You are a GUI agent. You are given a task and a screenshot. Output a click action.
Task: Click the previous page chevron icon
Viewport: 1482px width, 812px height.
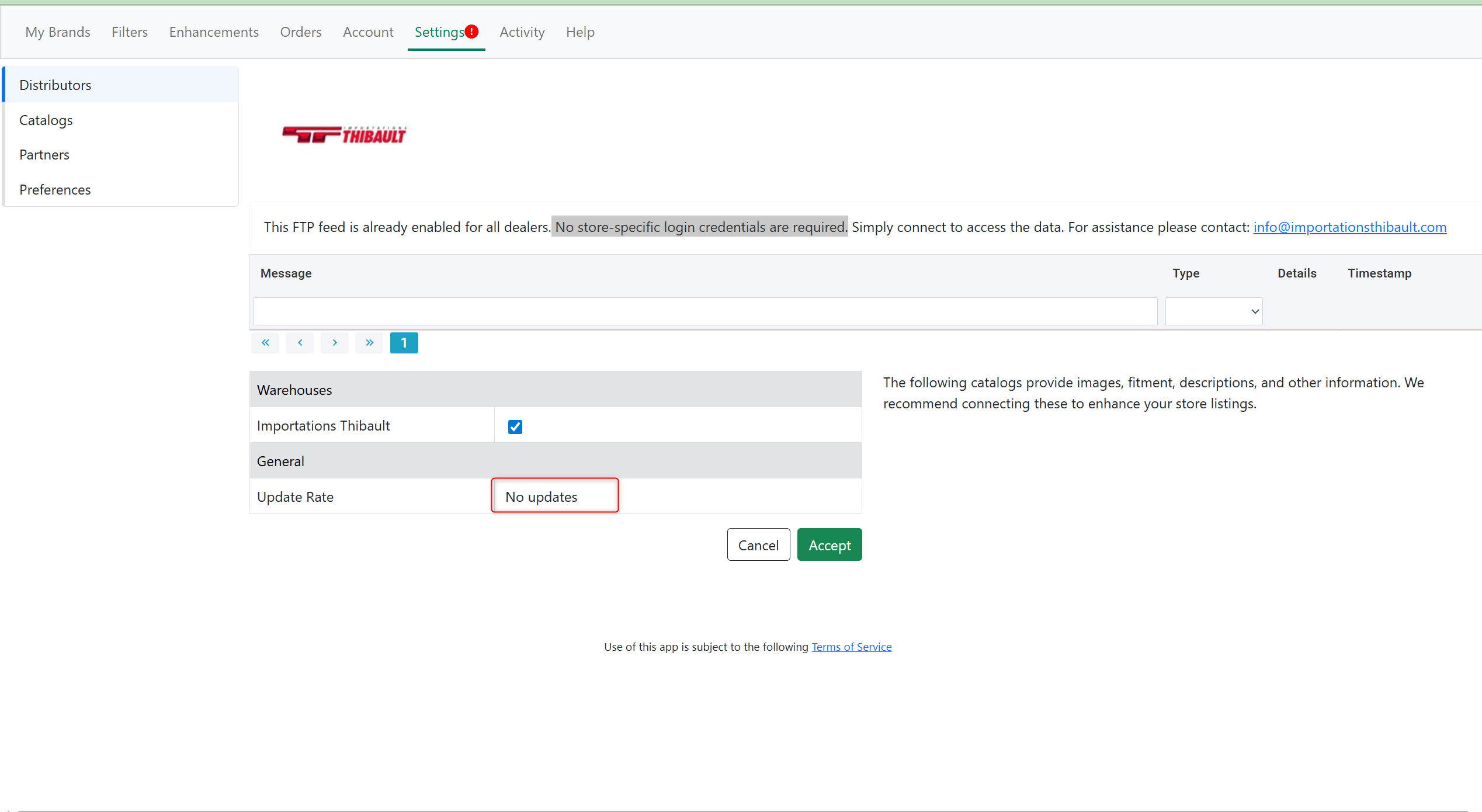coord(300,343)
